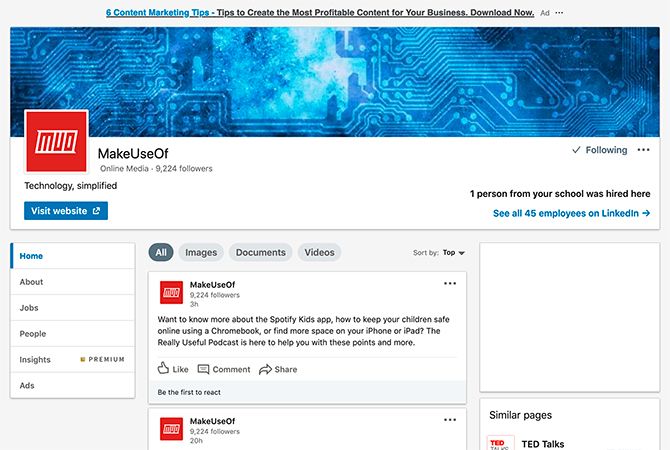Open the options menu on the 3h post
Image resolution: width=670 pixels, height=450 pixels.
[x=450, y=283]
